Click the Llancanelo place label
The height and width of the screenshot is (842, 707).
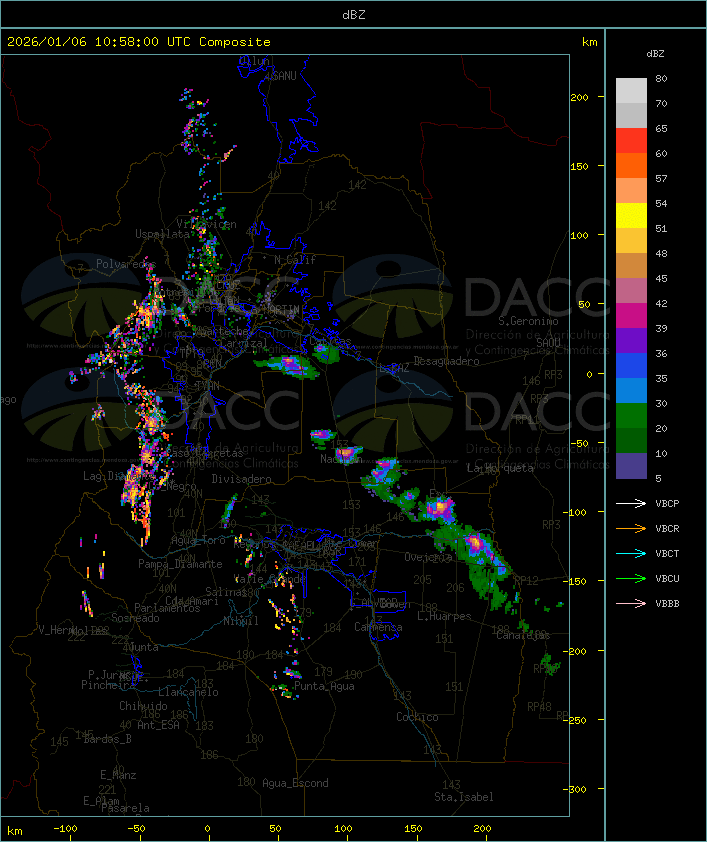click(188, 692)
